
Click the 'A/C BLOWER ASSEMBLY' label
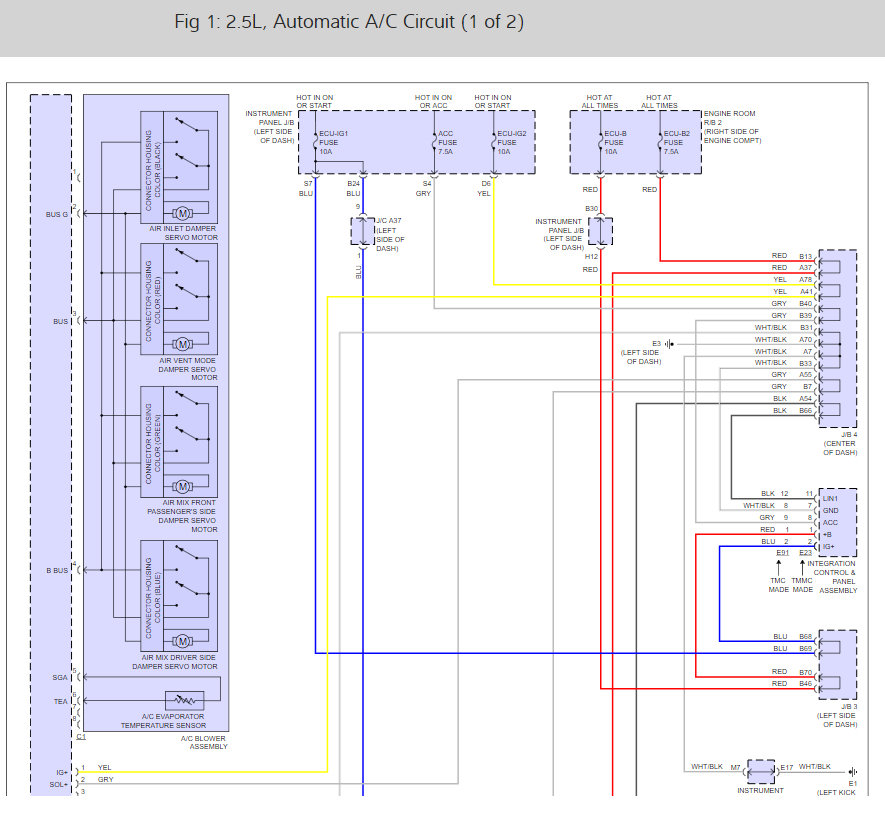tap(204, 742)
